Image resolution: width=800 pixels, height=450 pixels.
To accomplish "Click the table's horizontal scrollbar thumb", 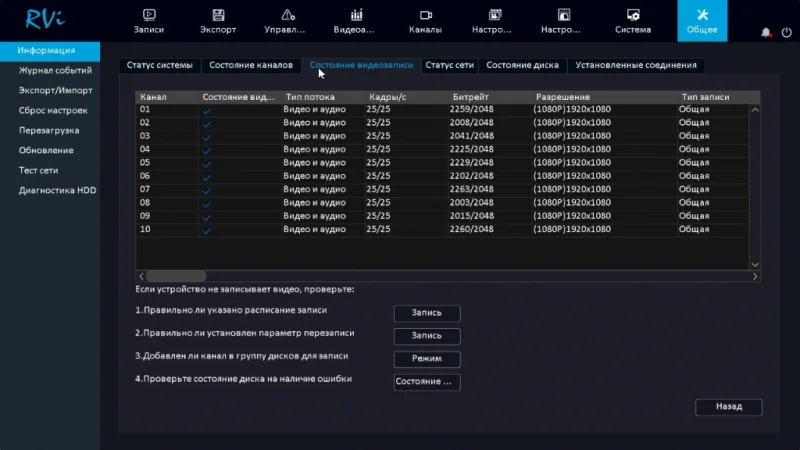I will (x=176, y=276).
